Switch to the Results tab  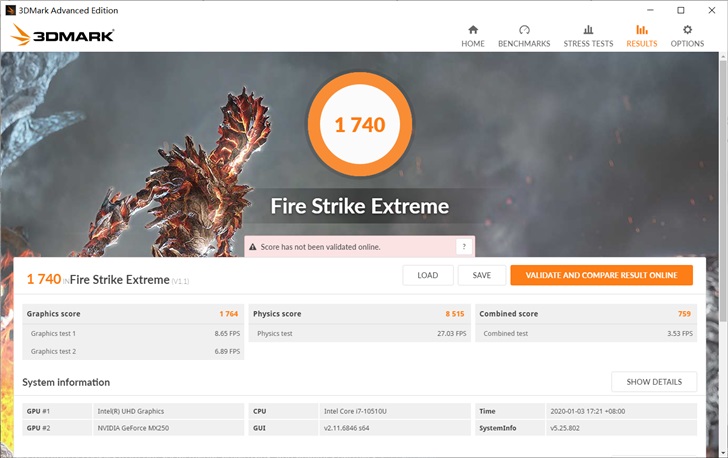(x=641, y=30)
